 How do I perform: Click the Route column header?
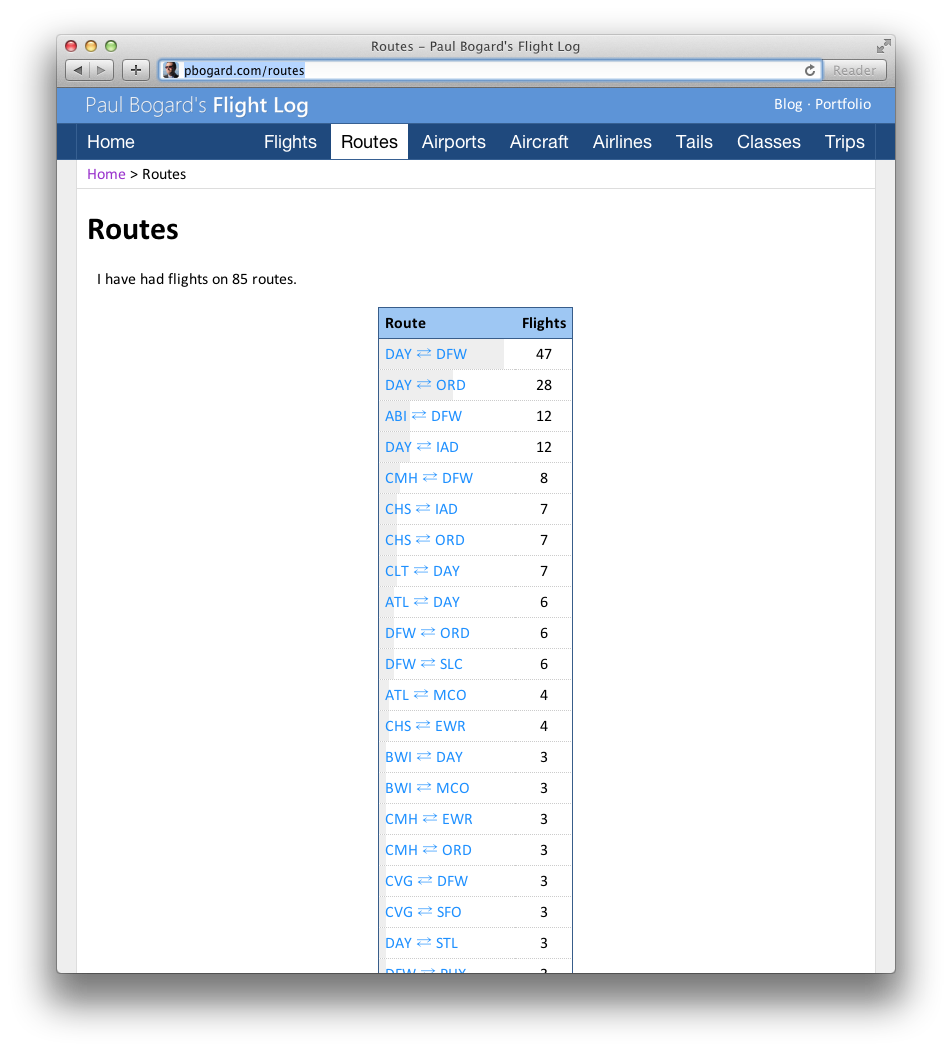point(404,322)
